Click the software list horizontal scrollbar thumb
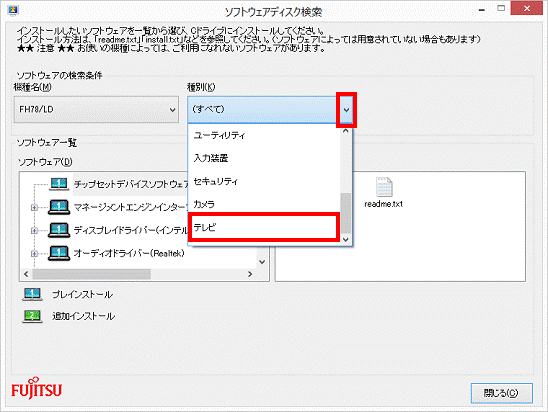The width and height of the screenshot is (548, 412). (x=92, y=274)
